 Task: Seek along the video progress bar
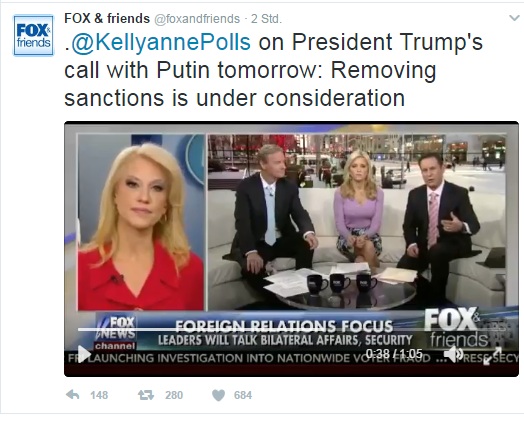[x=293, y=329]
